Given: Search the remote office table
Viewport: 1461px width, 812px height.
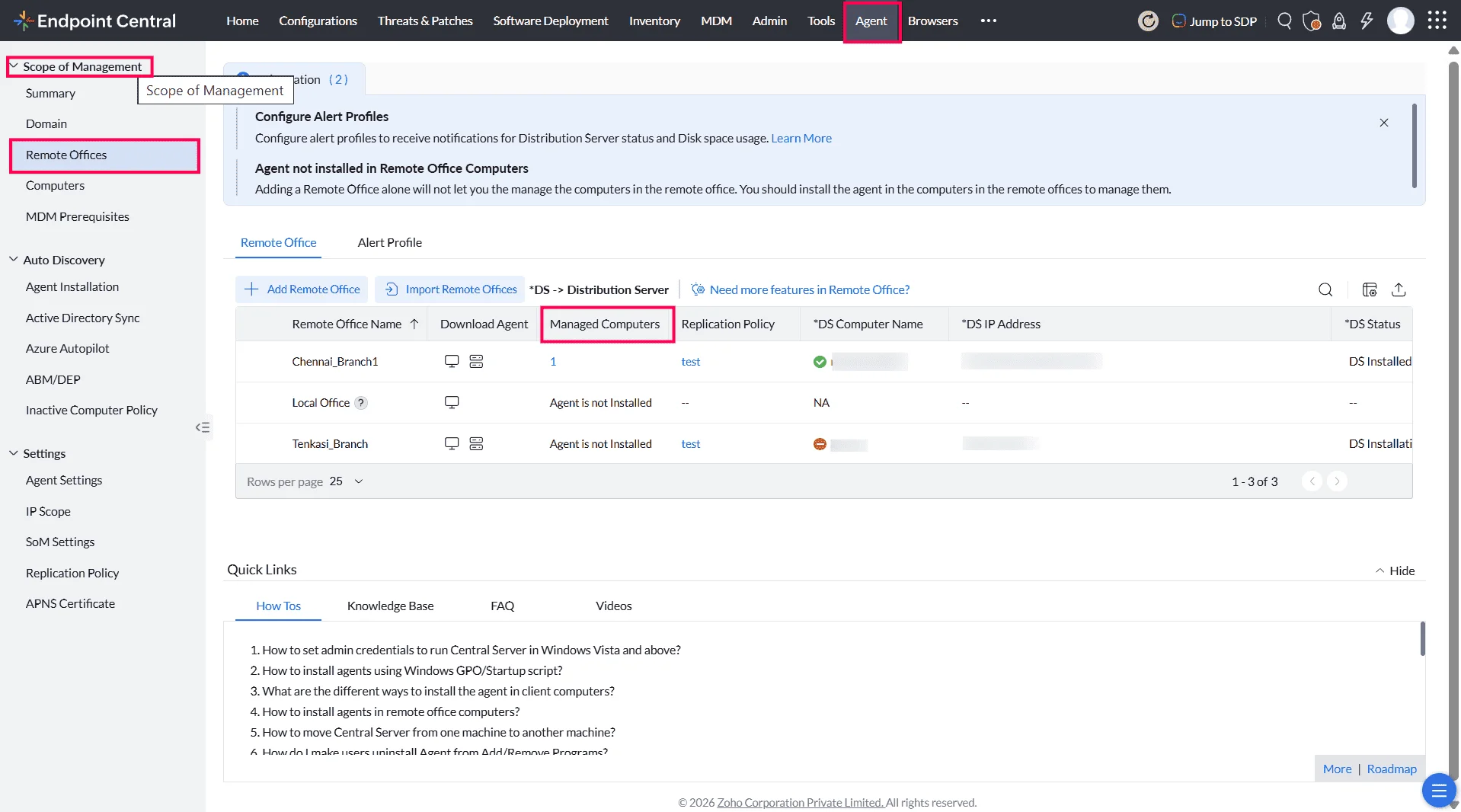Looking at the screenshot, I should pyautogui.click(x=1325, y=289).
